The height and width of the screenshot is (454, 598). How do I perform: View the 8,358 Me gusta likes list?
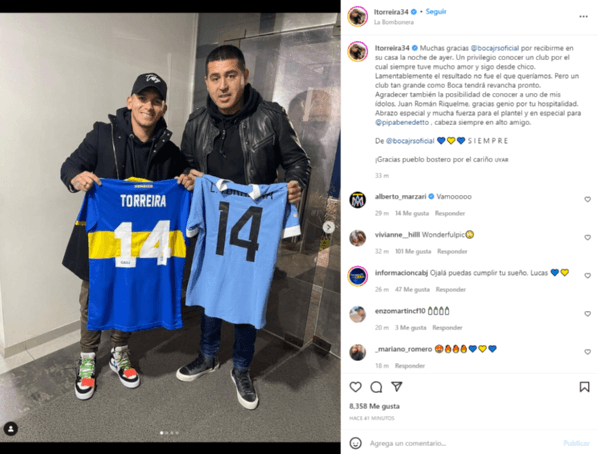coord(375,406)
